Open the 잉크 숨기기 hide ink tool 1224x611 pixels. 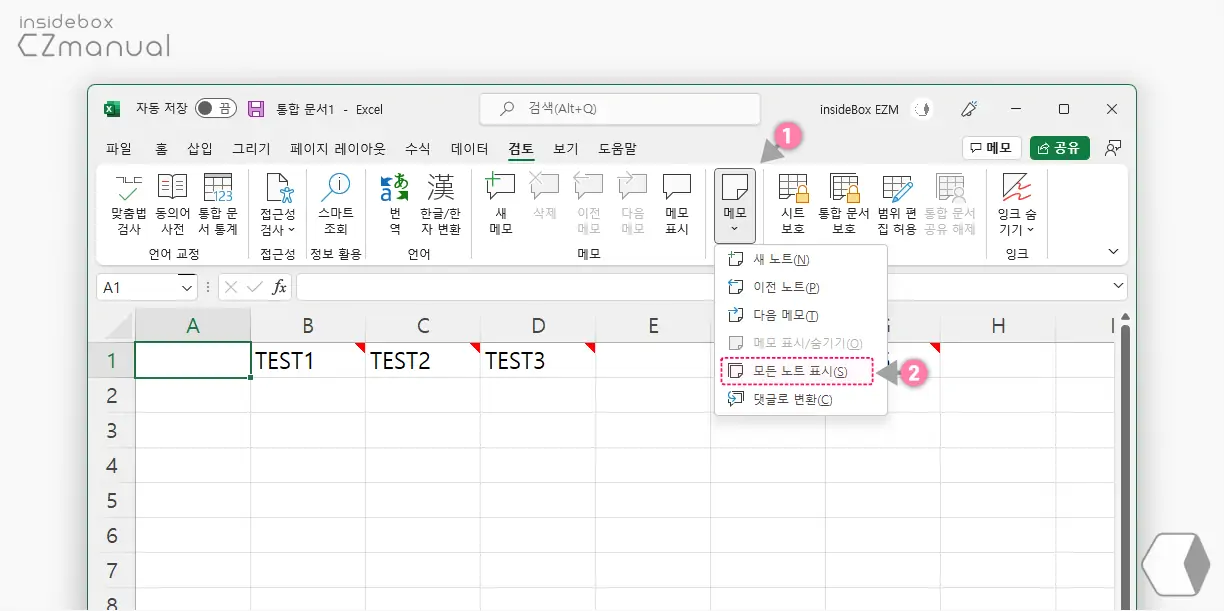pos(1017,204)
